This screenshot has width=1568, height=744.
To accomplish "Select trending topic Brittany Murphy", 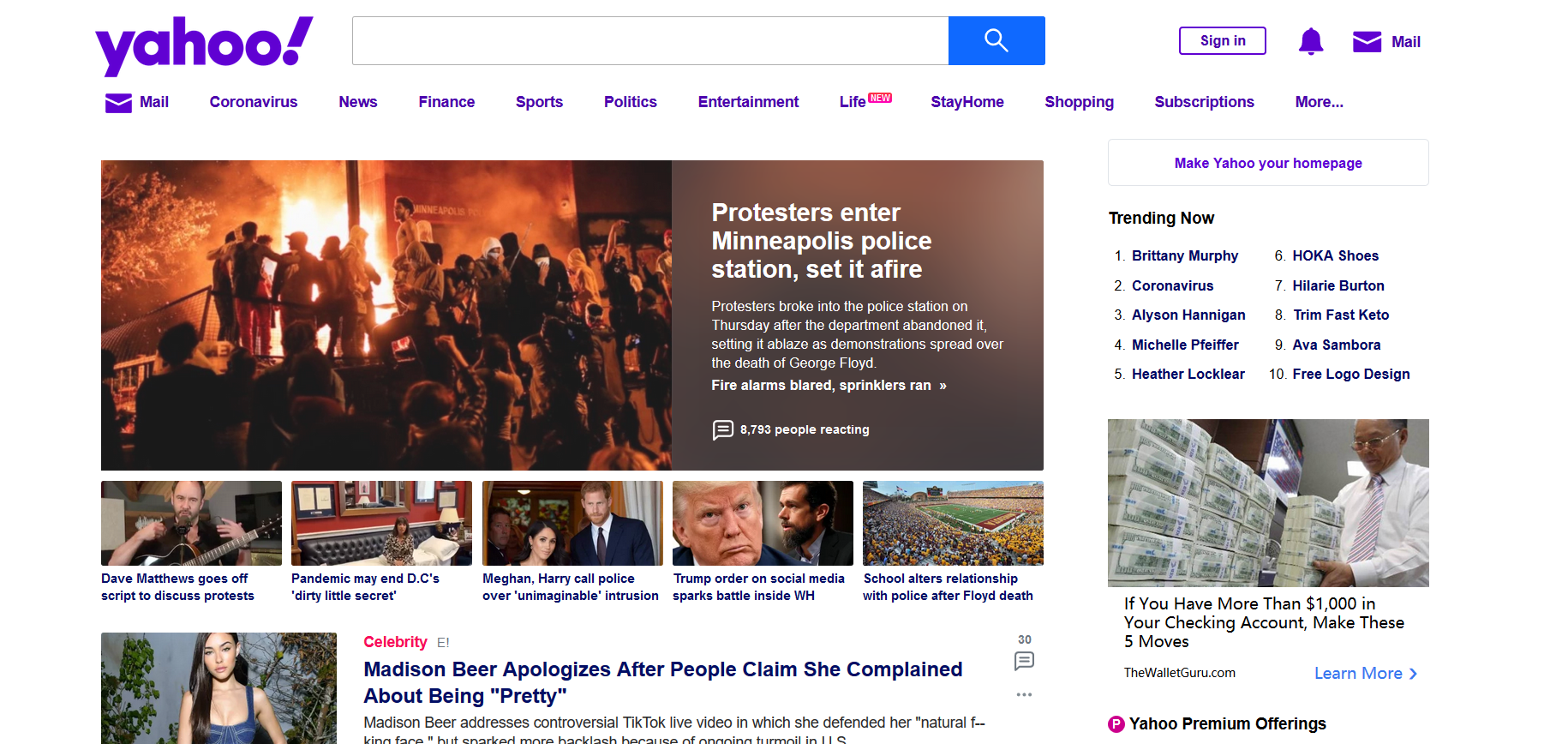I will (x=1184, y=255).
